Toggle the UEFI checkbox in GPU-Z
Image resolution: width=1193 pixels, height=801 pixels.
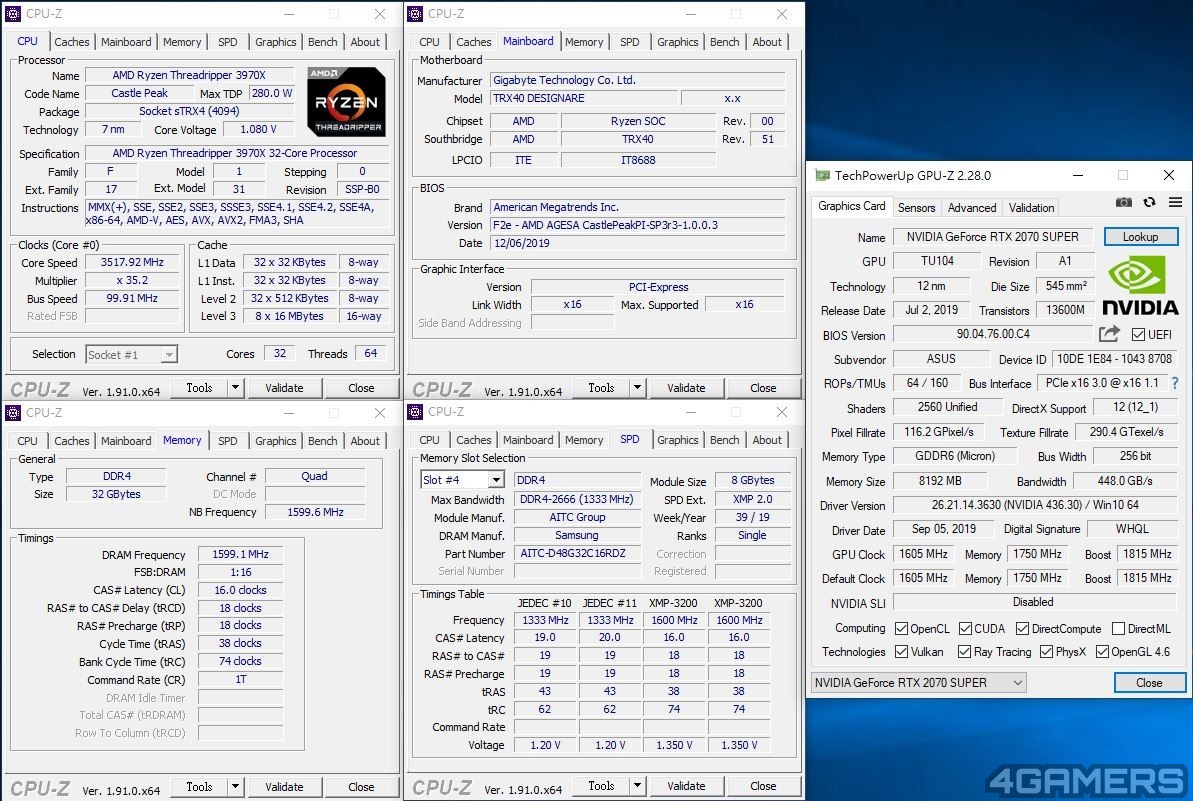pos(1138,335)
